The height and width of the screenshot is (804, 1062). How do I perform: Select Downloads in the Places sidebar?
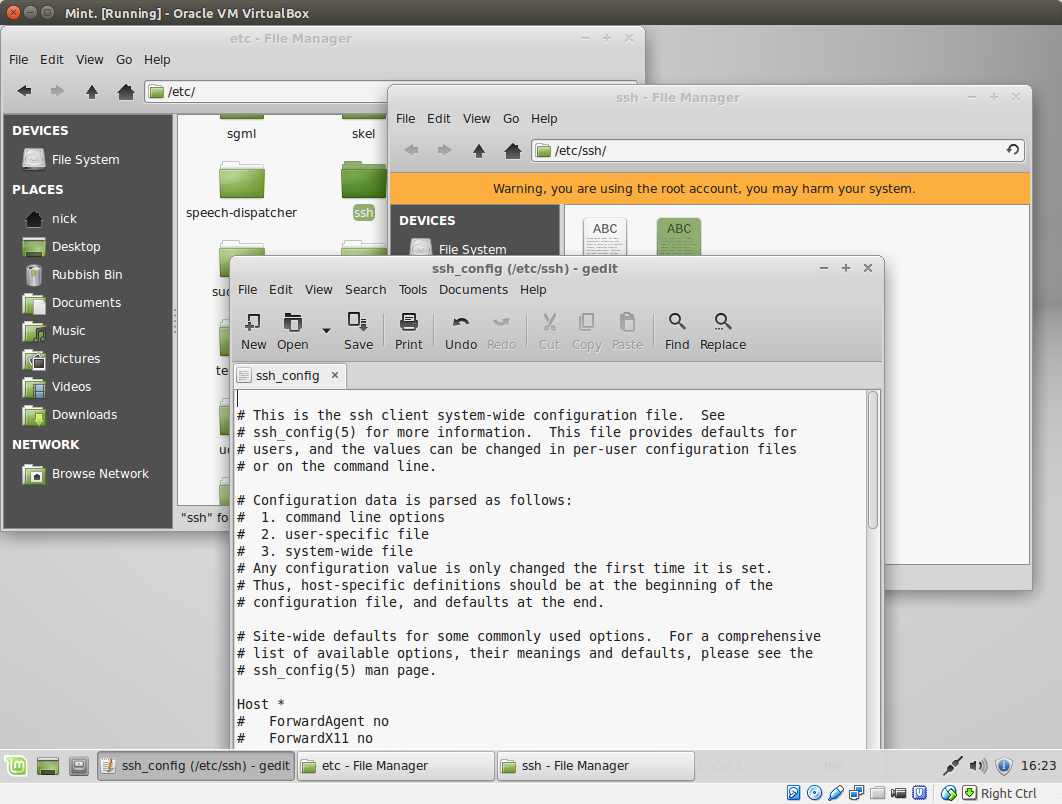click(84, 415)
